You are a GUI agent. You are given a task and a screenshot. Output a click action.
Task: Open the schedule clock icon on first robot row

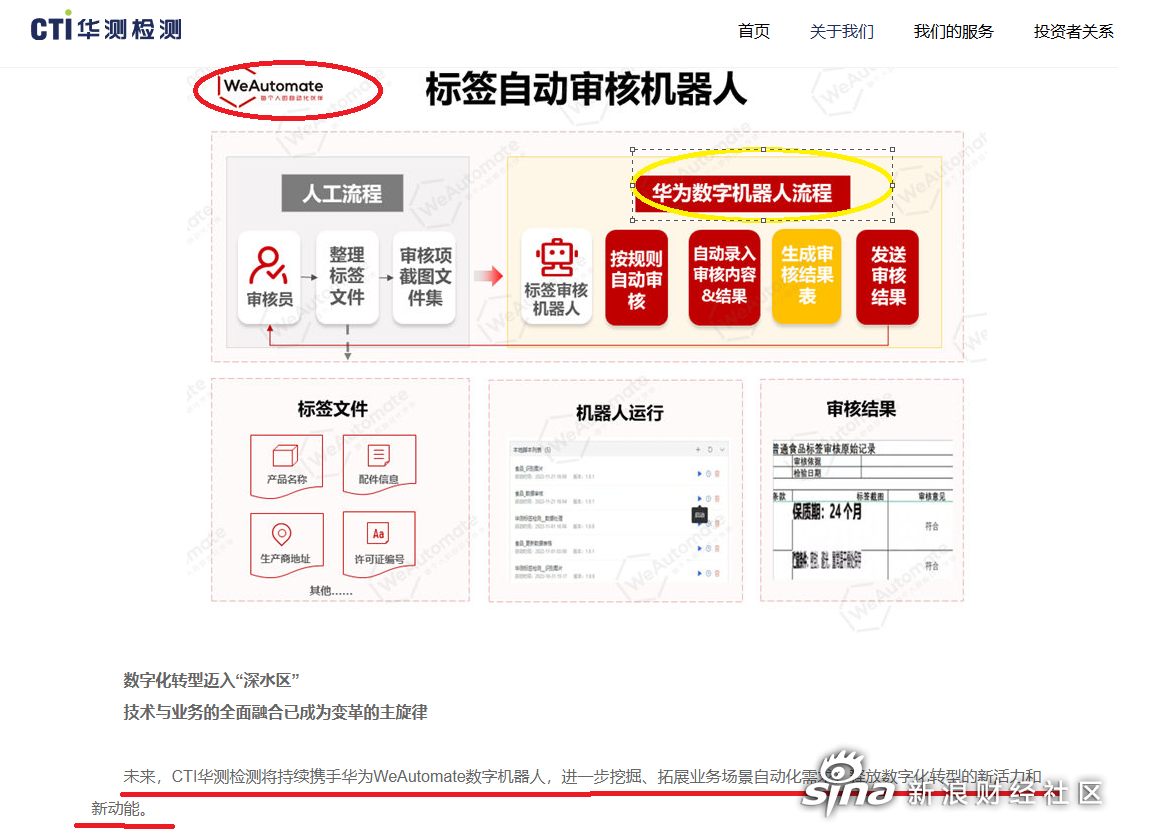pyautogui.click(x=708, y=473)
